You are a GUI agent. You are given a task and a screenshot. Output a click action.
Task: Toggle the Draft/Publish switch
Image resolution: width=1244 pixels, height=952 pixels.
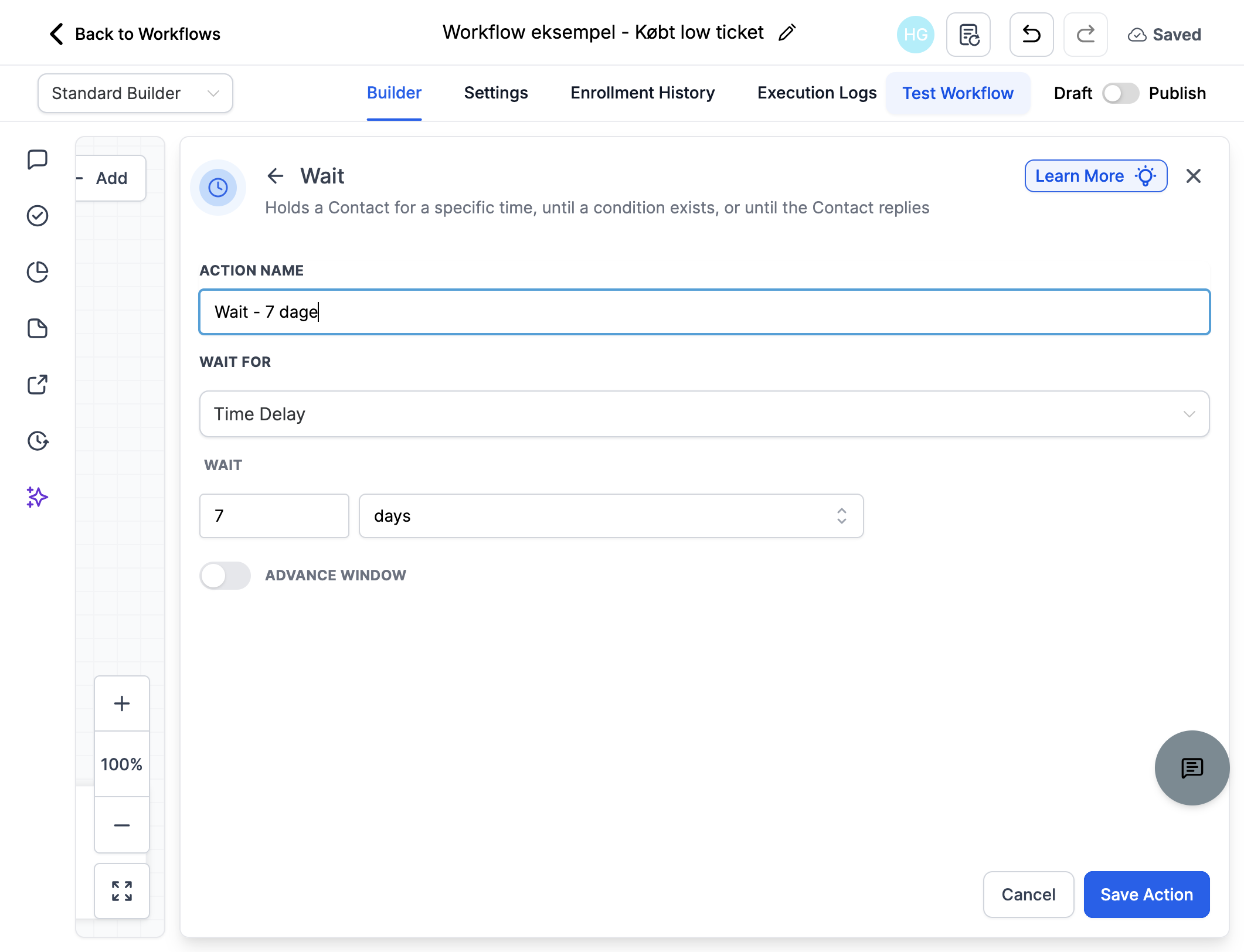pos(1120,93)
